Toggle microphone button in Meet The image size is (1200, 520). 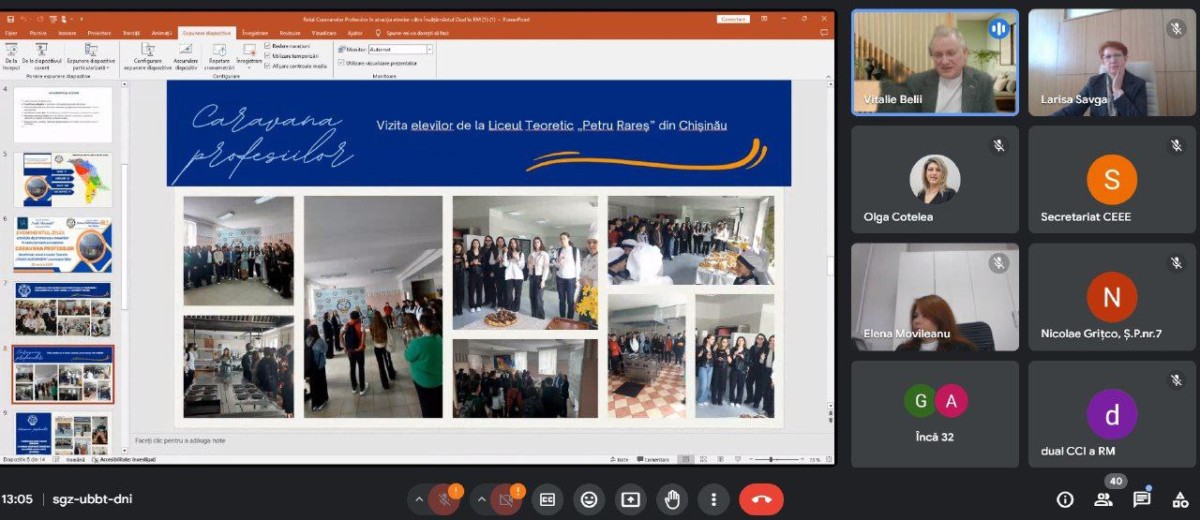click(444, 499)
